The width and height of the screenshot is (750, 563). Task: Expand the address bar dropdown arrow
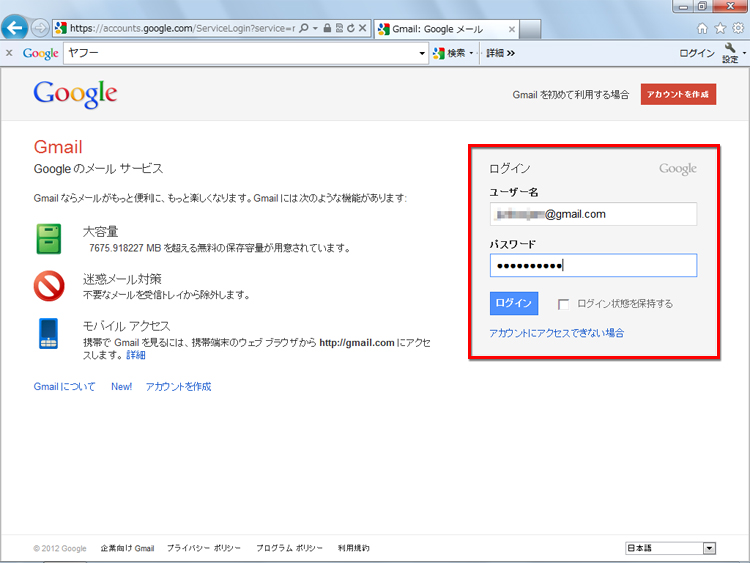coord(315,28)
